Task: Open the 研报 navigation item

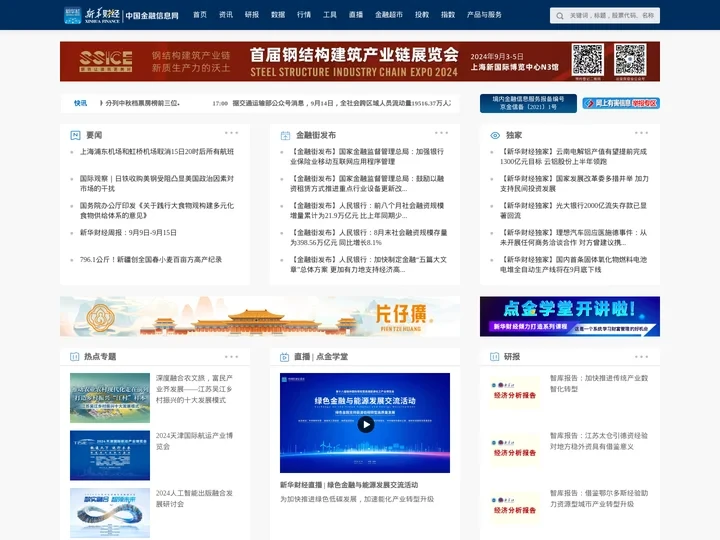Action: [x=252, y=15]
